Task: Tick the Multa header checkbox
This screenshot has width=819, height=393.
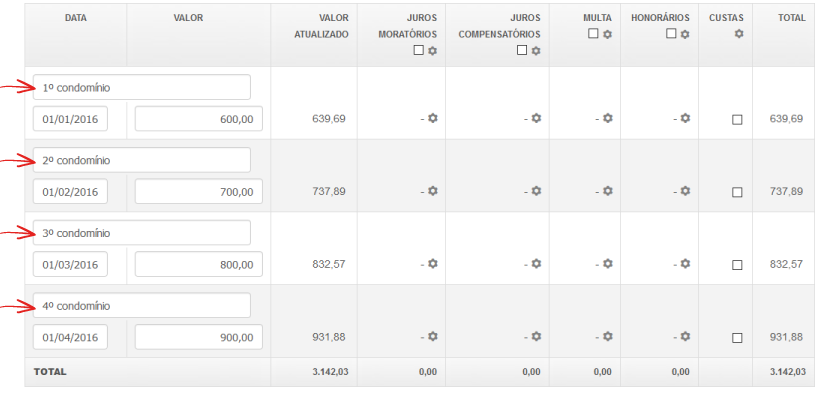Action: pyautogui.click(x=593, y=33)
